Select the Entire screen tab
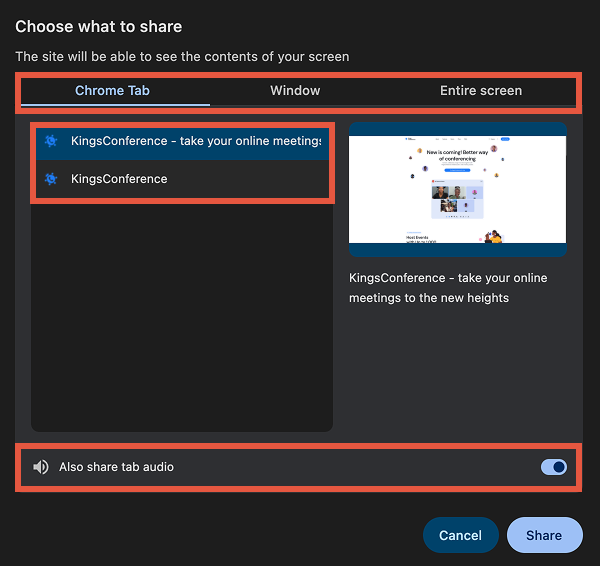 tap(480, 91)
